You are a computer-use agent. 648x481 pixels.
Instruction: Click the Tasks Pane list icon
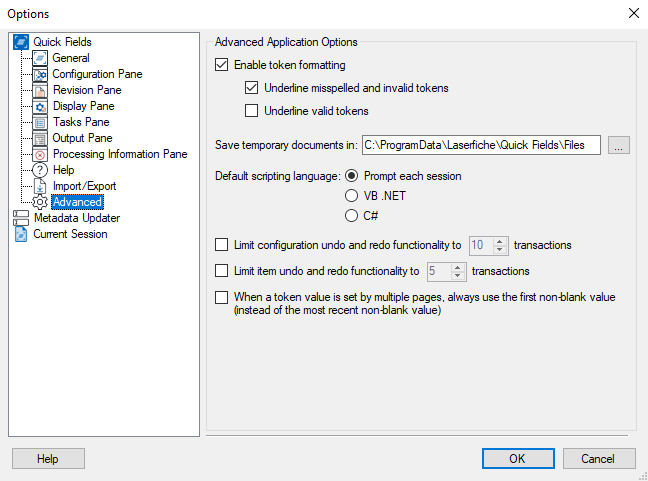[x=40, y=122]
